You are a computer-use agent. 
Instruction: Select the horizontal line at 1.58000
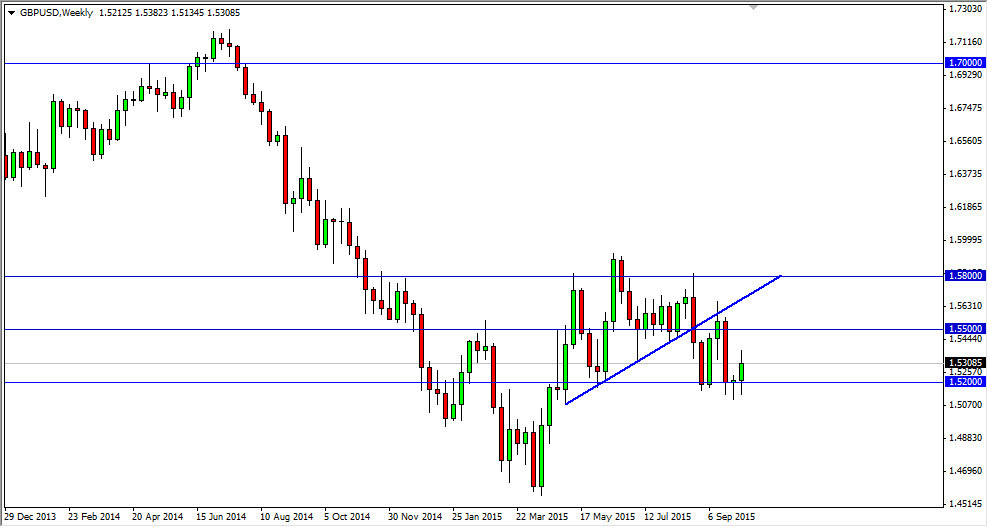[x=473, y=276]
